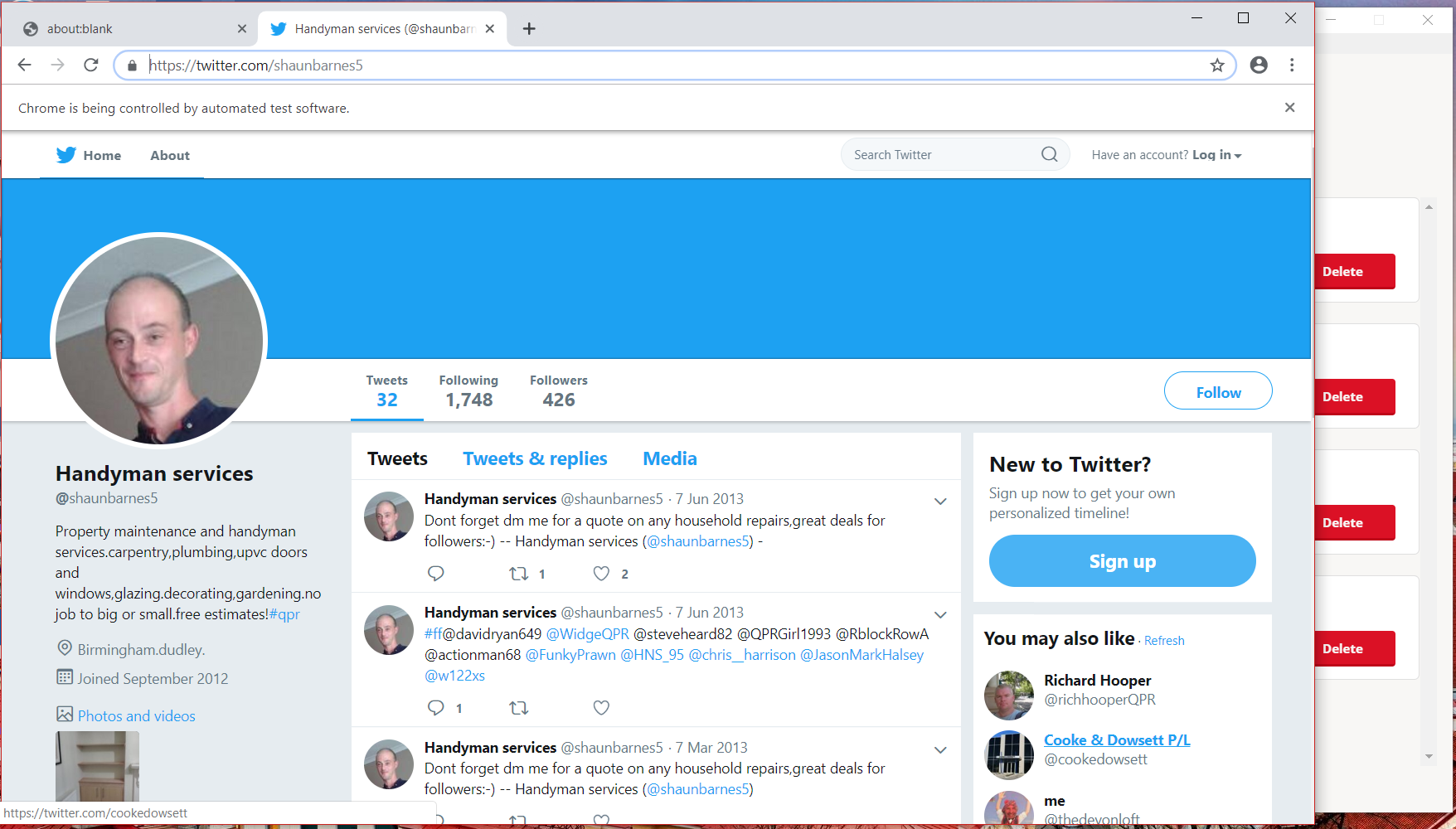Click the second Delete button in background window

(1355, 397)
